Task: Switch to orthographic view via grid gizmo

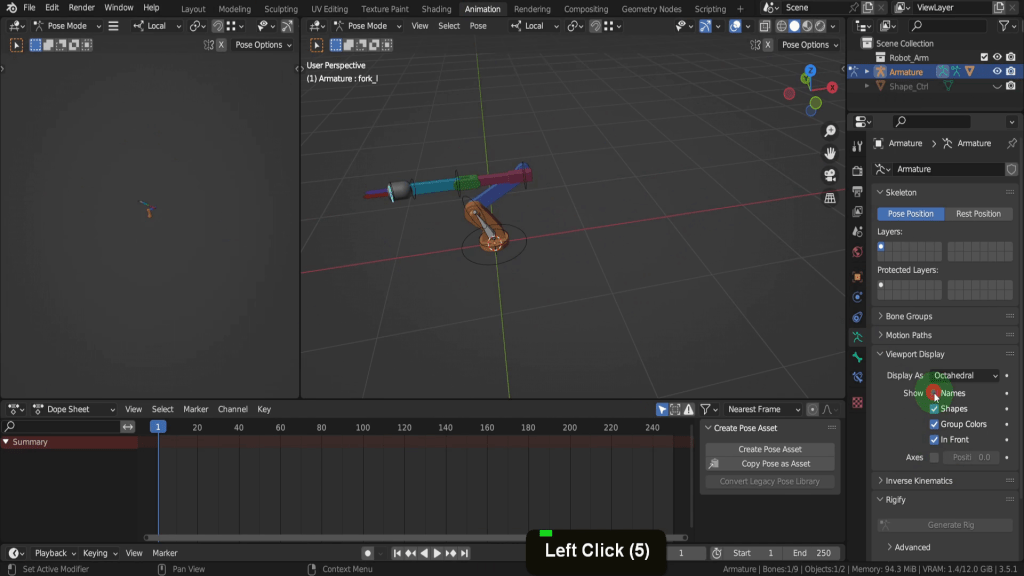Action: [x=830, y=197]
